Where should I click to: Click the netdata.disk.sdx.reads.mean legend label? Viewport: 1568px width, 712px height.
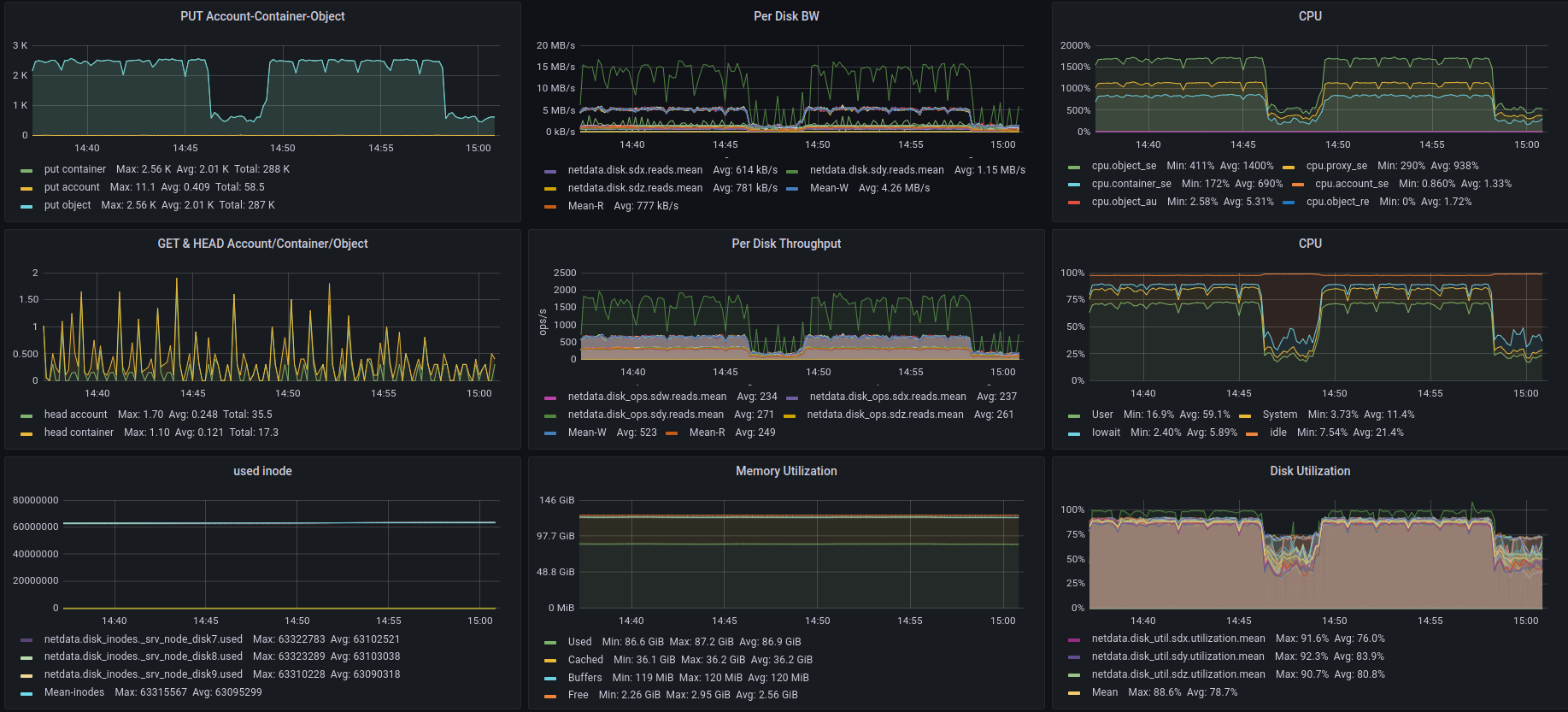click(x=635, y=170)
